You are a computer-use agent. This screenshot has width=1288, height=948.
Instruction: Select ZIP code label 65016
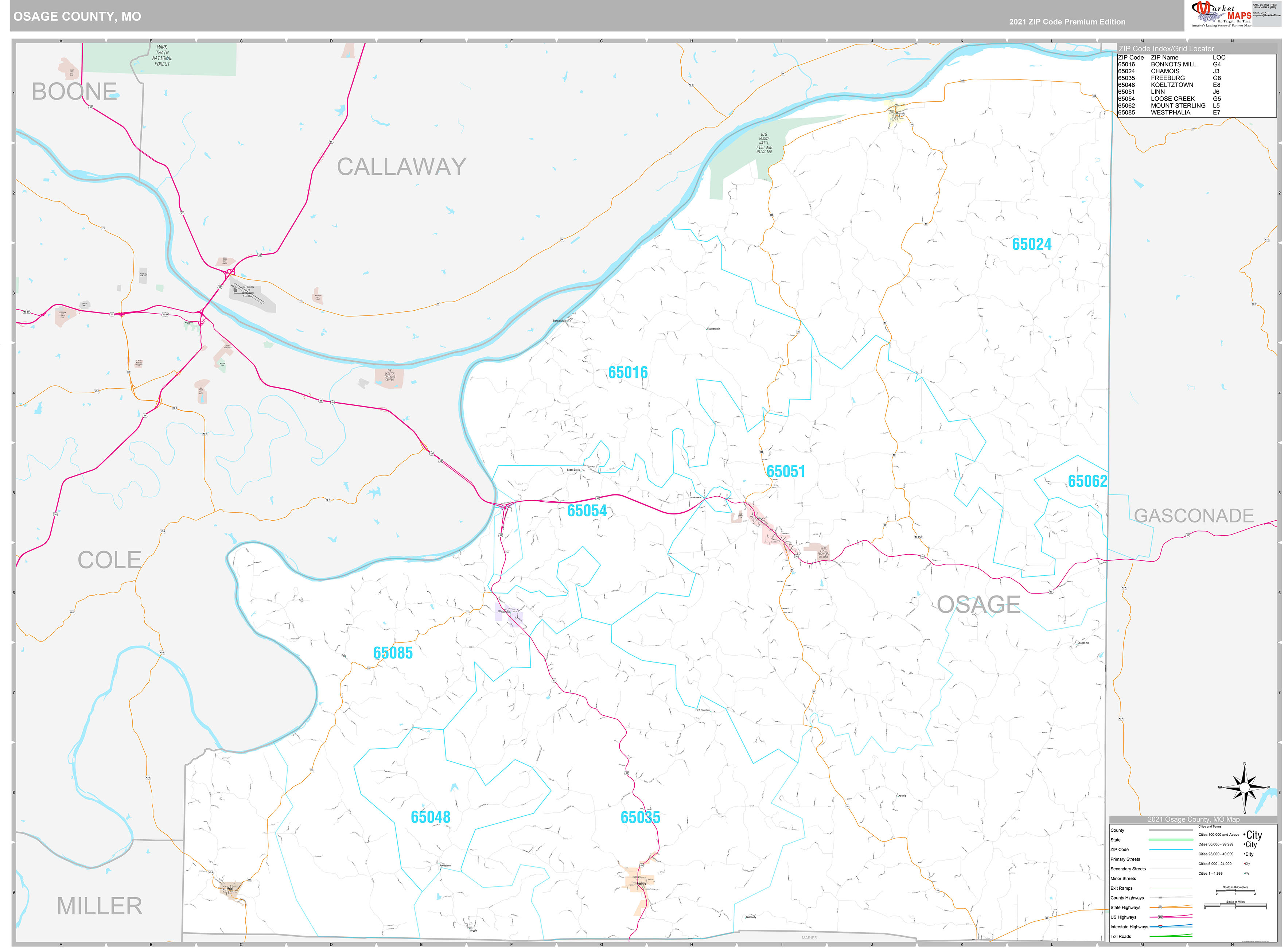pos(628,373)
